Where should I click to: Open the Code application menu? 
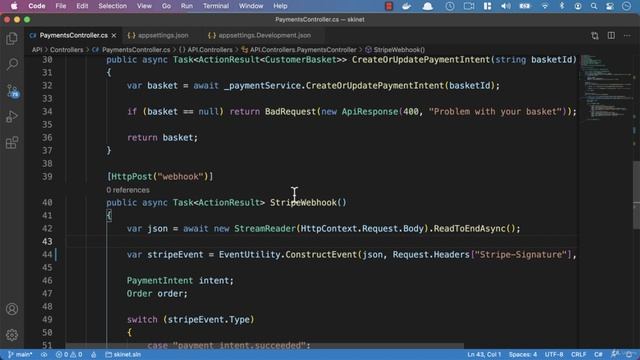click(x=37, y=6)
